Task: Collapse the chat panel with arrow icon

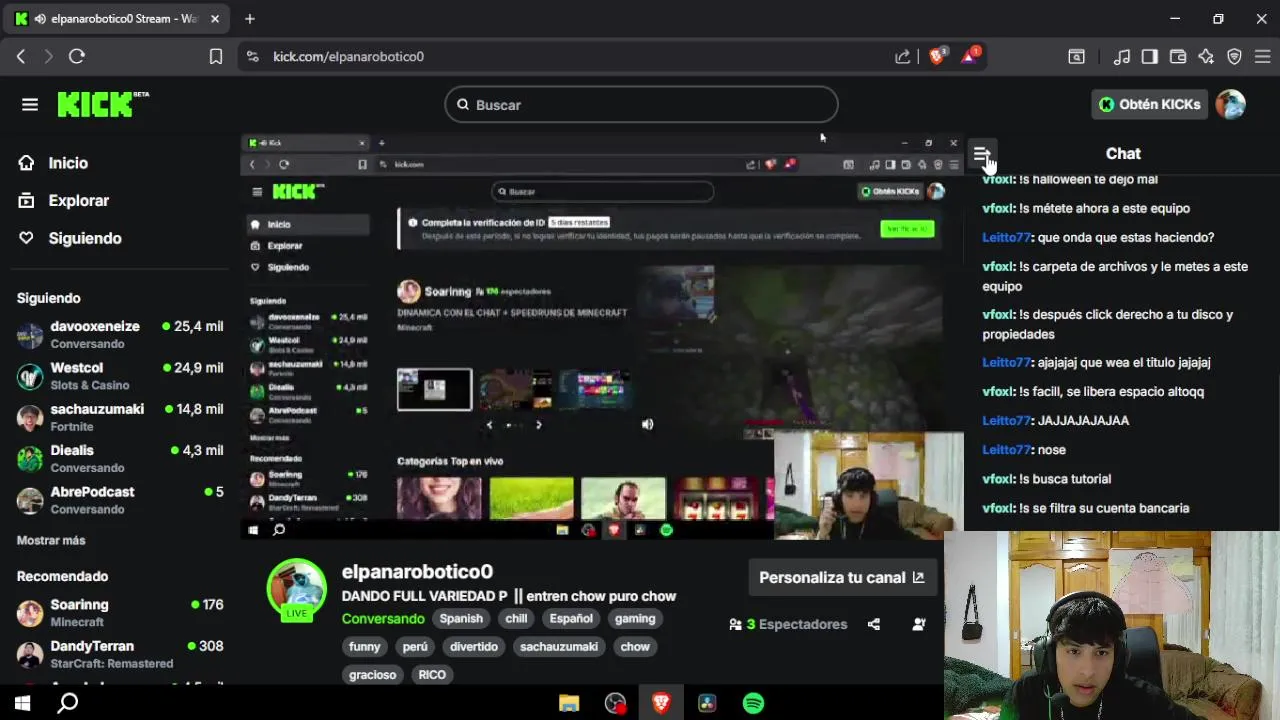Action: (x=982, y=154)
